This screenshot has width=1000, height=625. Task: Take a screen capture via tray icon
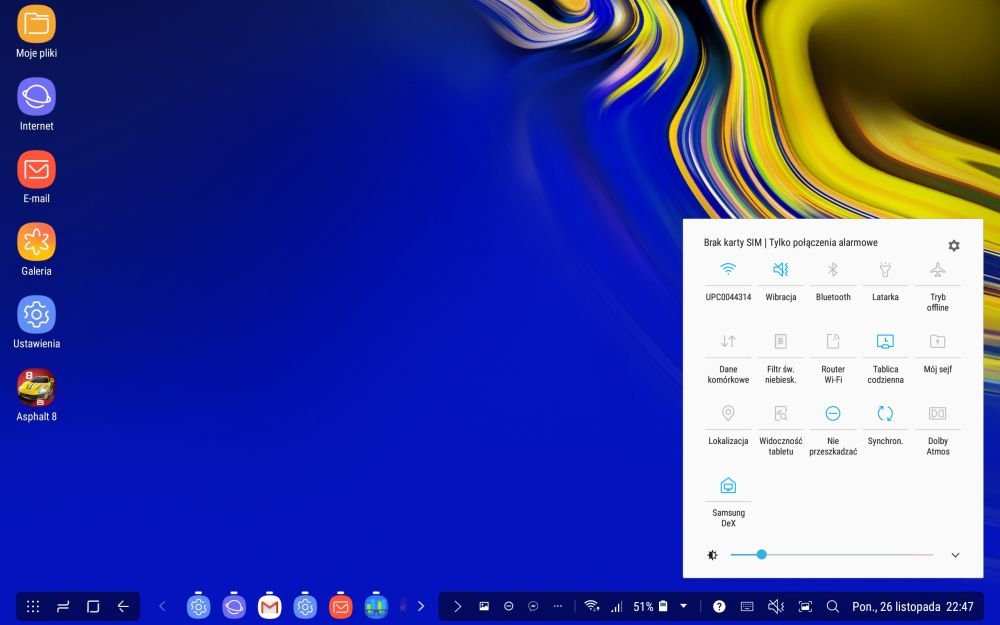[x=805, y=607]
